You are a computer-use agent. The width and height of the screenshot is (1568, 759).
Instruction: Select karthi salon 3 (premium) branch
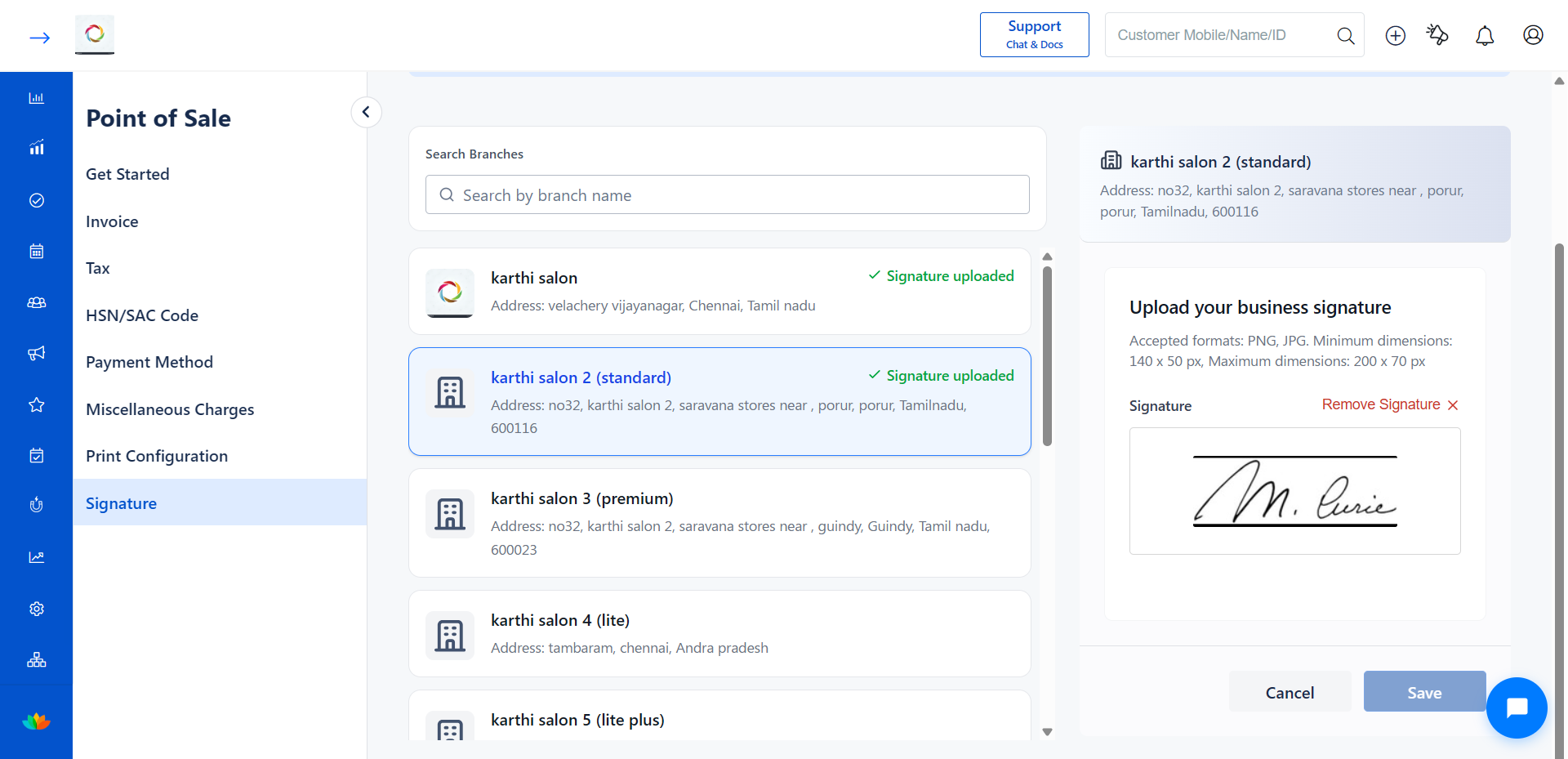pos(719,523)
